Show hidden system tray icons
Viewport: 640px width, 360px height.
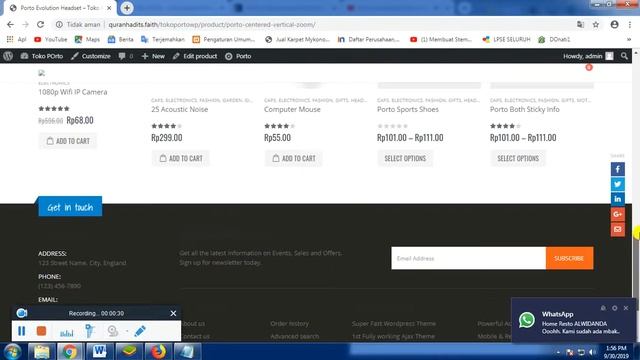pos(558,352)
